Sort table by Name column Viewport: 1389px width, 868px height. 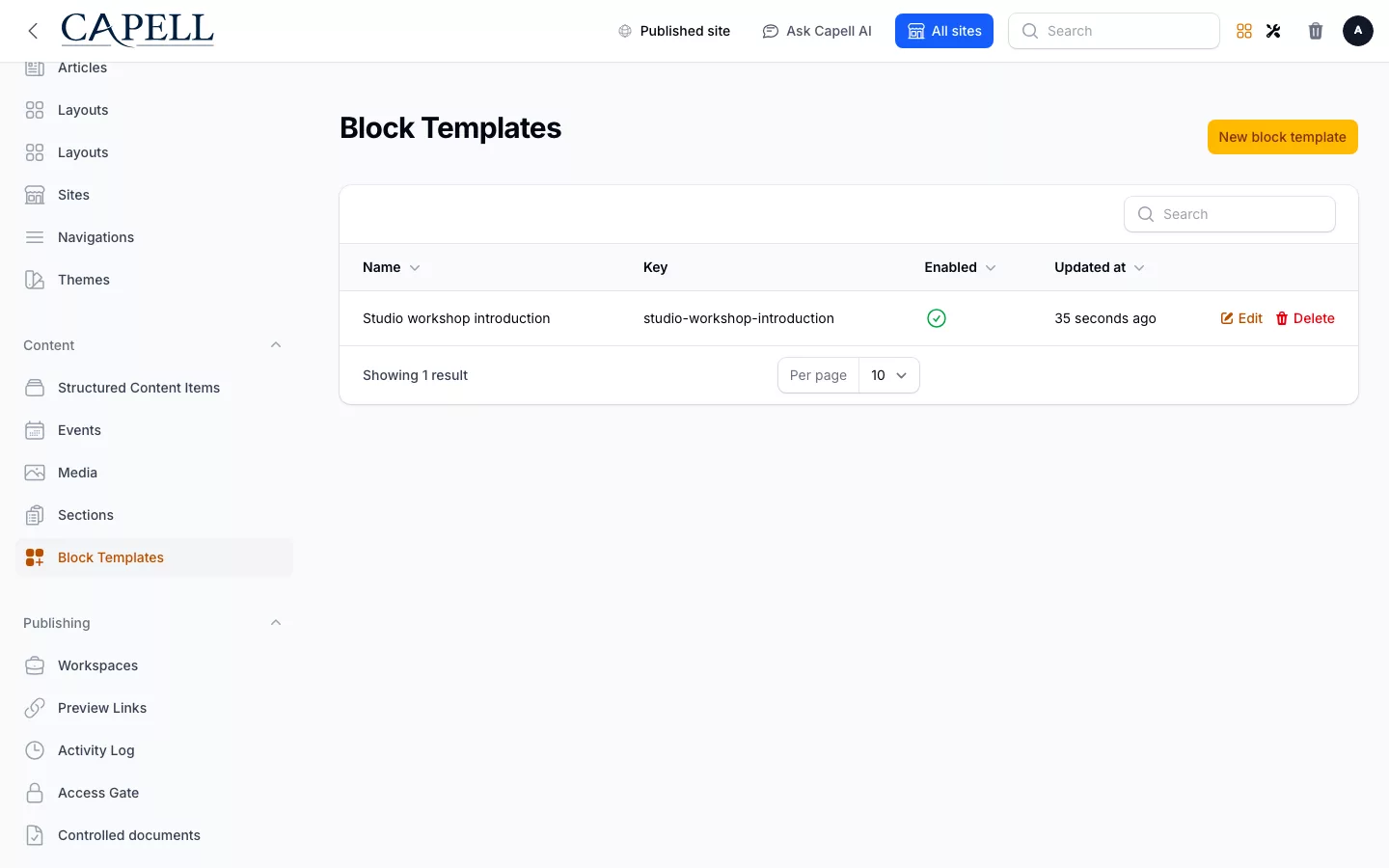point(392,267)
